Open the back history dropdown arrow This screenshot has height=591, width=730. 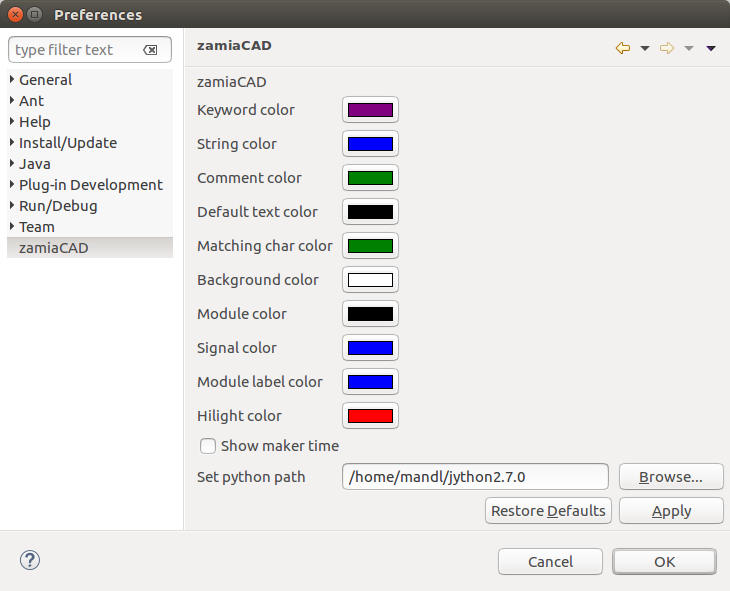click(x=645, y=48)
